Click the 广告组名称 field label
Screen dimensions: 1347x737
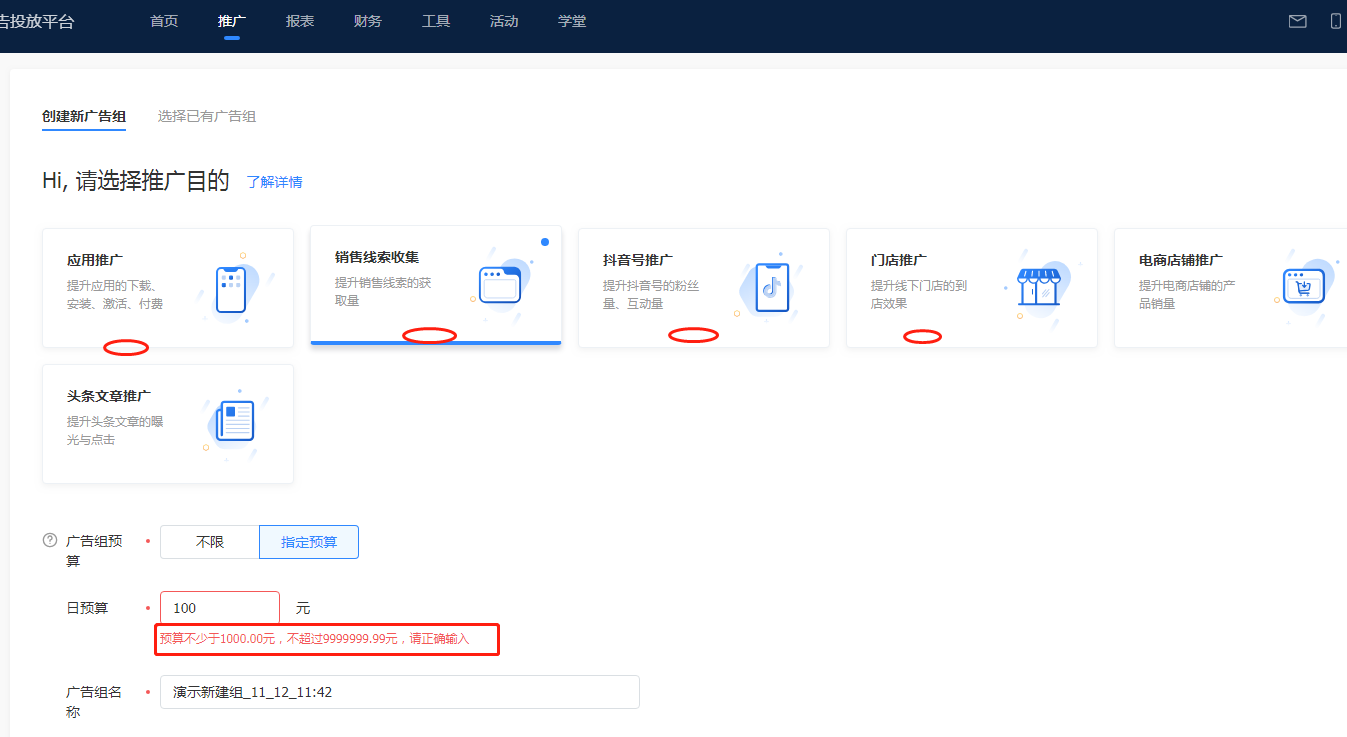(94, 702)
